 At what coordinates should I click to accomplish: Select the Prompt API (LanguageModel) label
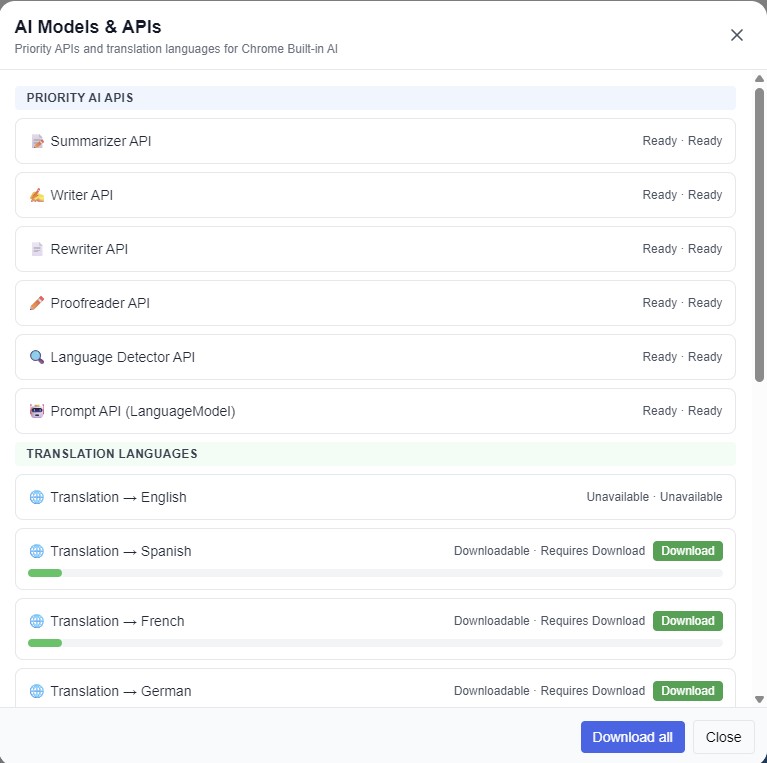[x=143, y=411]
